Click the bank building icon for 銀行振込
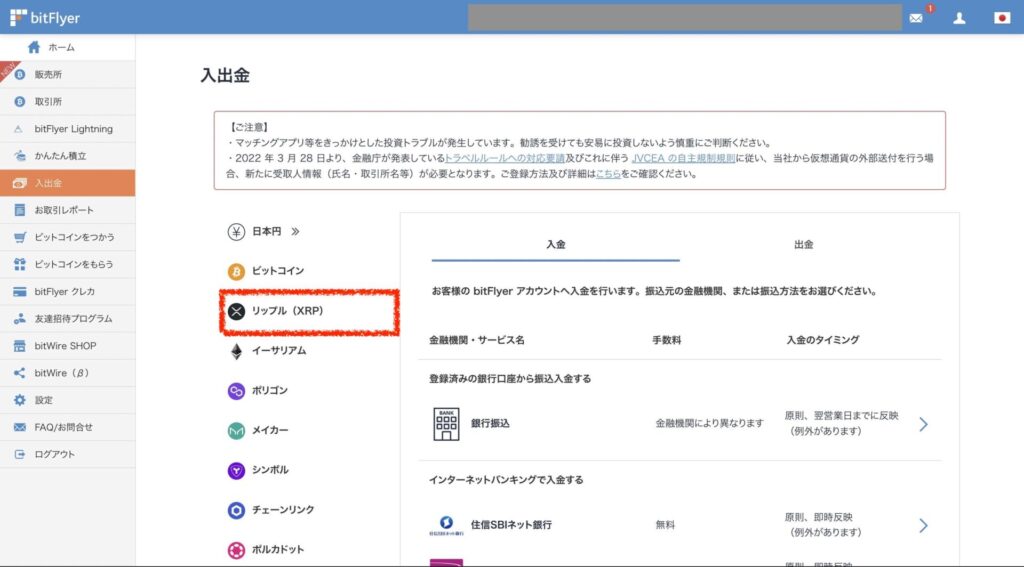Image resolution: width=1024 pixels, height=567 pixels. [x=447, y=424]
